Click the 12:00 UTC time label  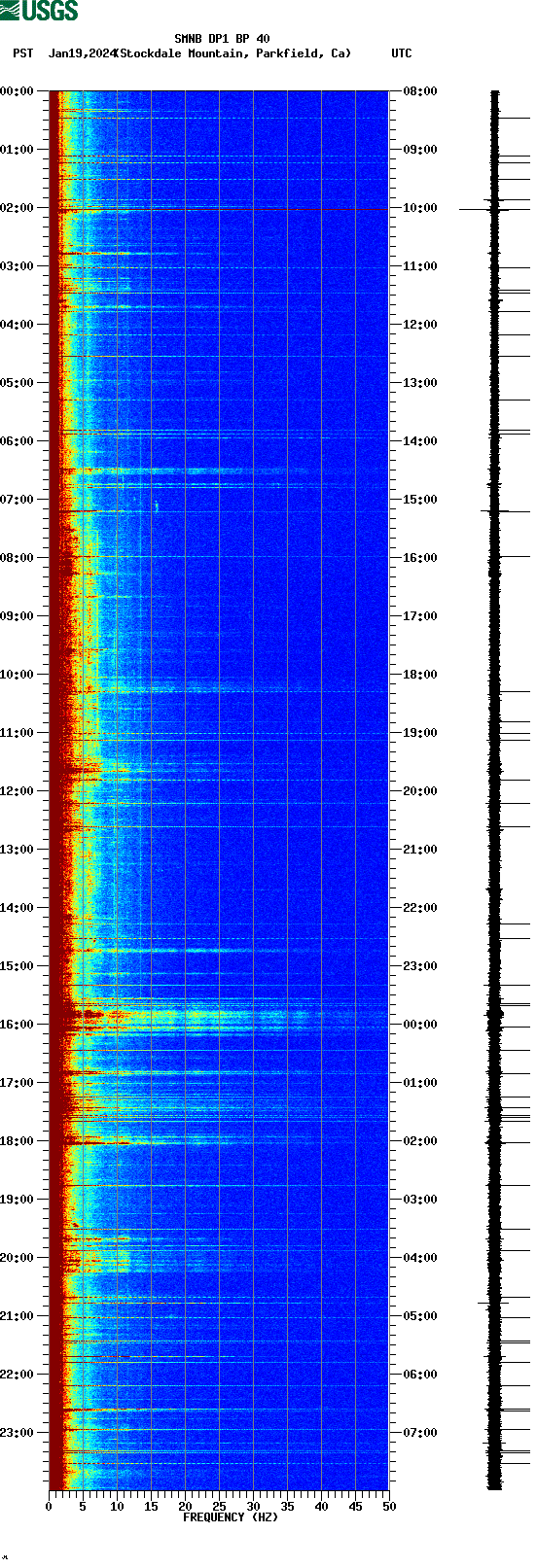click(419, 325)
